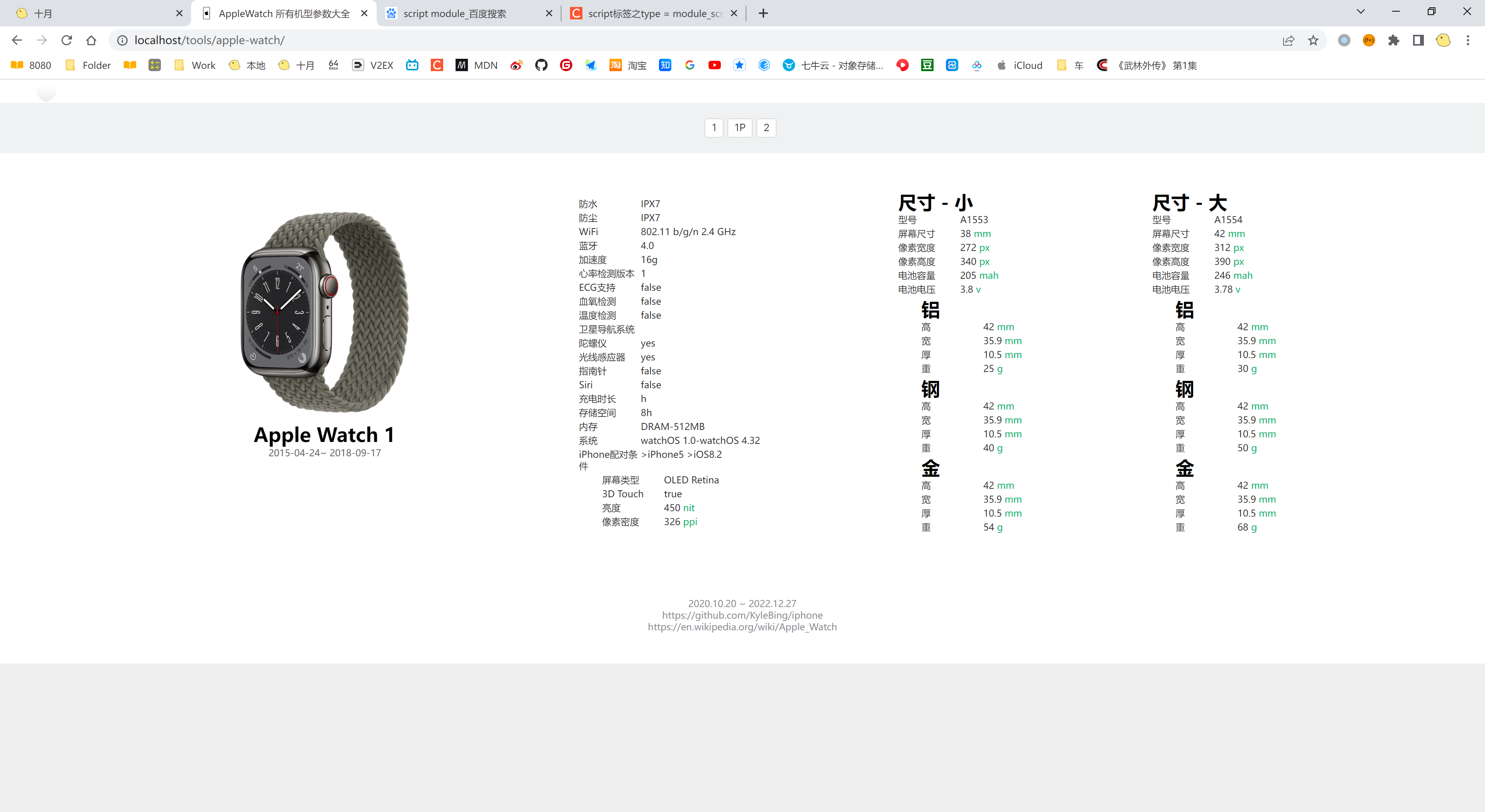1485x812 pixels.
Task: Click the address bar
Action: (x=403, y=40)
